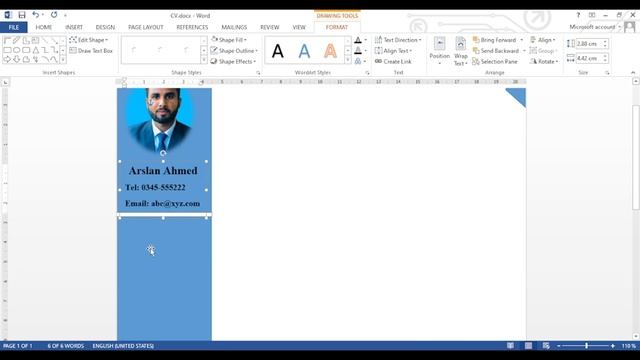
Task: Switch to HOME tab
Action: (x=44, y=27)
